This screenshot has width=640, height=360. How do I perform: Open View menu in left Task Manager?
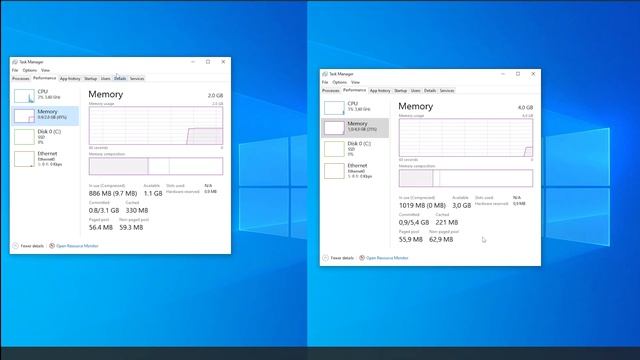tap(45, 70)
